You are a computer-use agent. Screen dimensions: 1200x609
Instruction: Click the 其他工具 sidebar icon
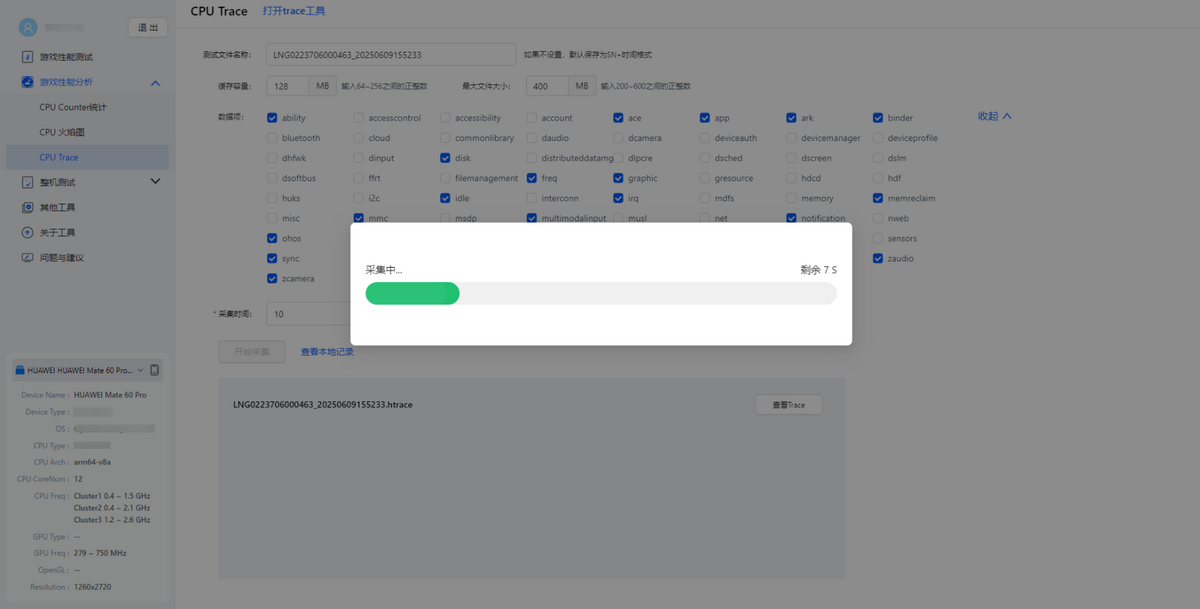point(28,207)
